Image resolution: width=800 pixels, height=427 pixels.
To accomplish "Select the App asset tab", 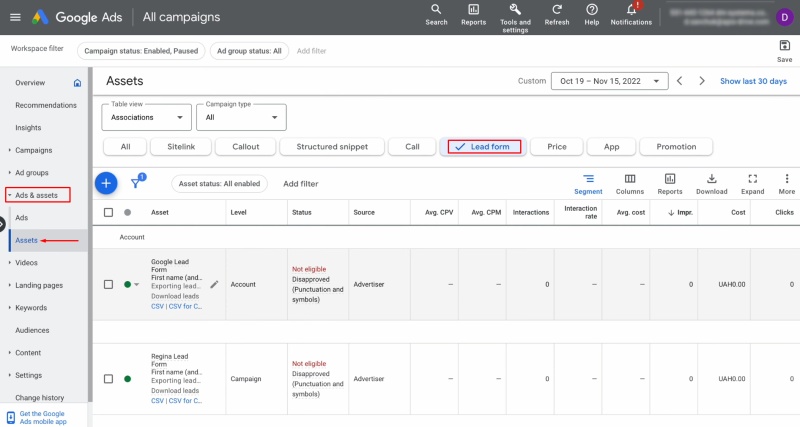I will (611, 146).
